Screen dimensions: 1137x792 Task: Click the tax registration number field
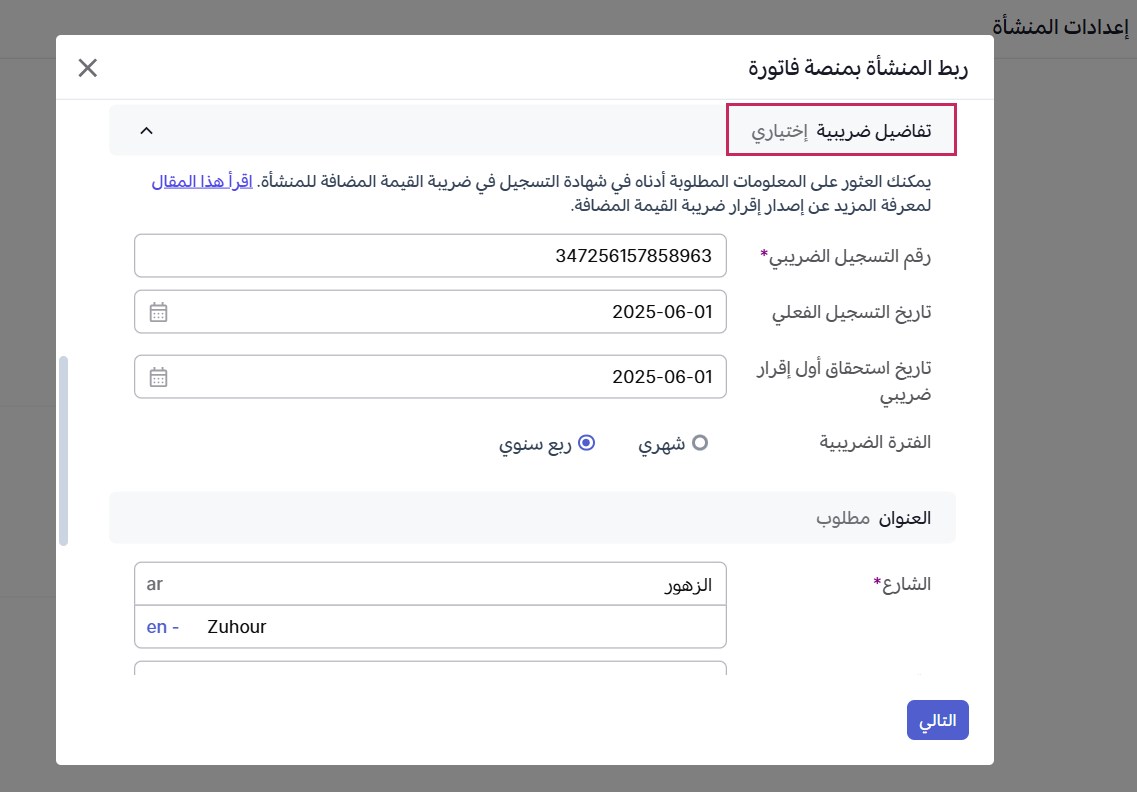430,256
